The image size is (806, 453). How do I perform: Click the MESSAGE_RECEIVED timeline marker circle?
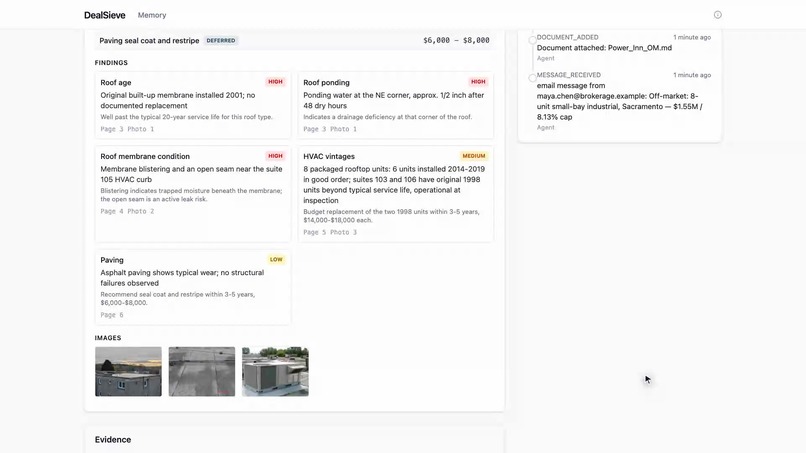click(533, 78)
